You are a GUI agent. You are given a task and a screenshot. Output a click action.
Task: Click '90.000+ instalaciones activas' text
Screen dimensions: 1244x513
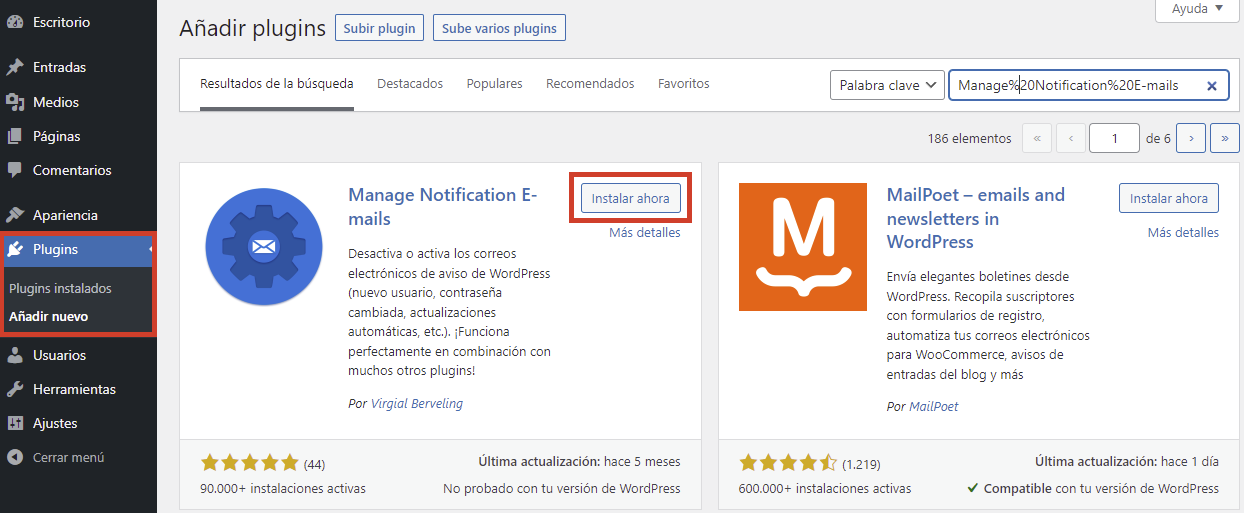click(x=284, y=488)
